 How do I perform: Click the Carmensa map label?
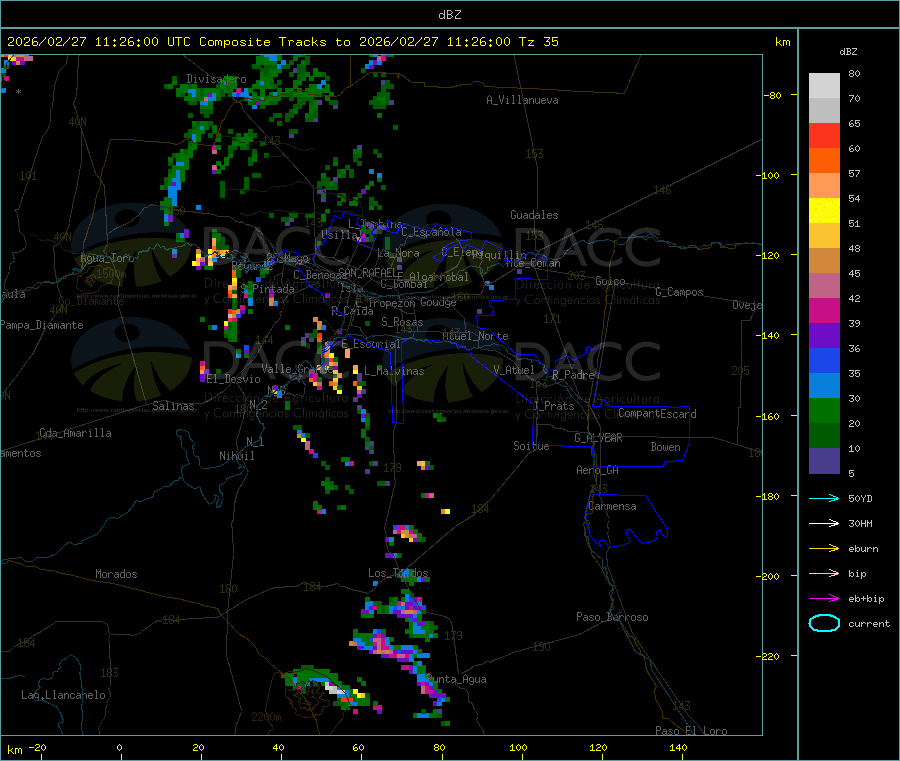(612, 506)
